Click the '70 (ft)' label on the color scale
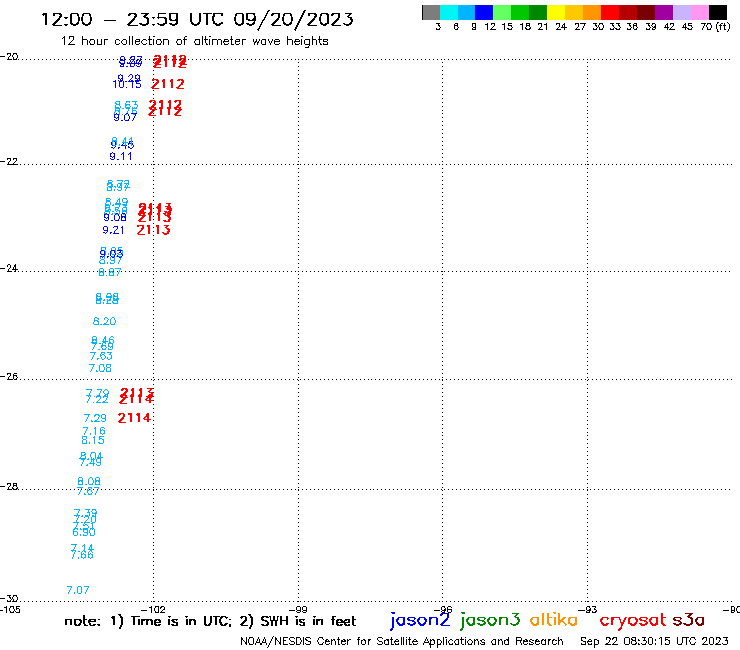Viewport: 740px width, 650px height. (715, 27)
